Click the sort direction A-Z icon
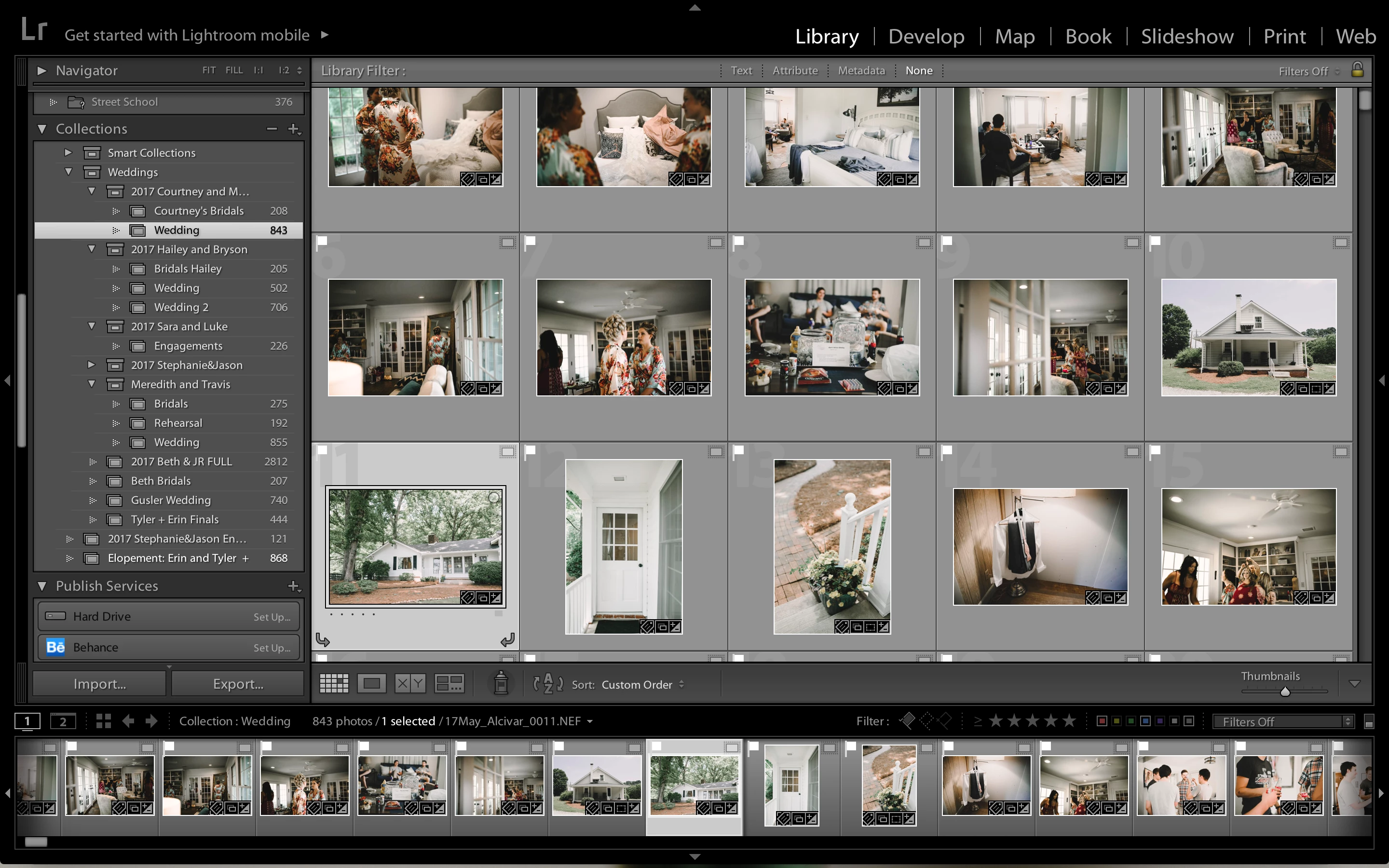 coord(547,684)
